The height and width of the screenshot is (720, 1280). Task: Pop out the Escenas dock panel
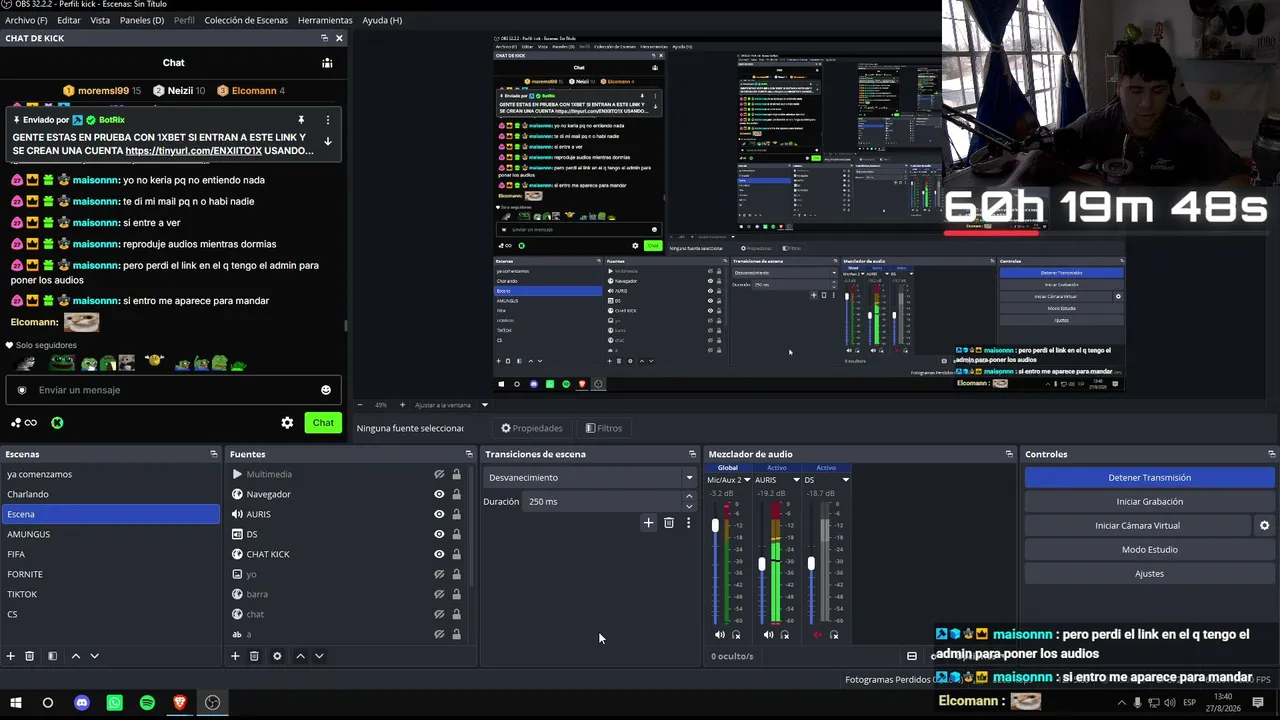tap(213, 454)
